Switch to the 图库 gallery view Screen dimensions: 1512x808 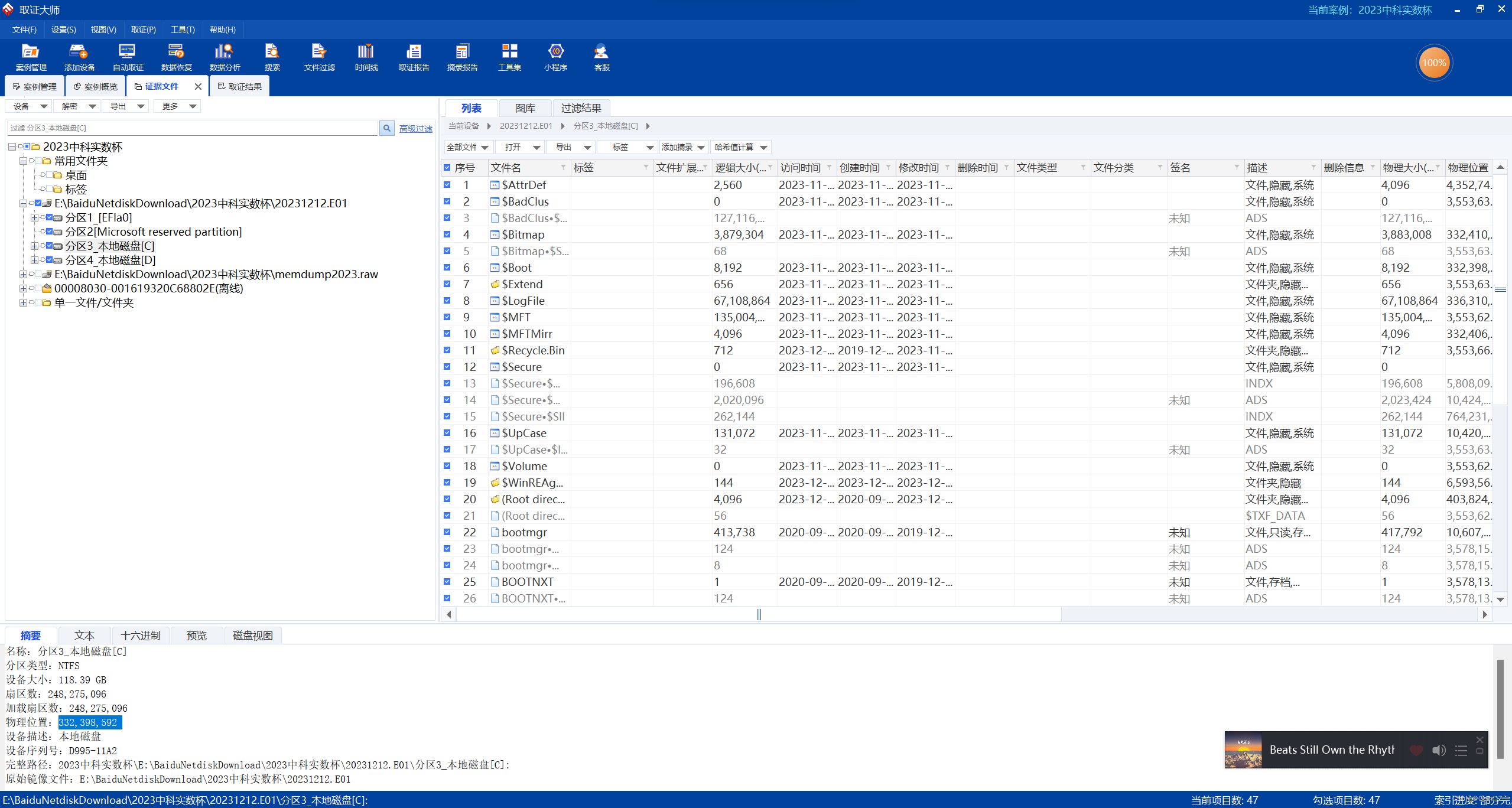tap(525, 108)
